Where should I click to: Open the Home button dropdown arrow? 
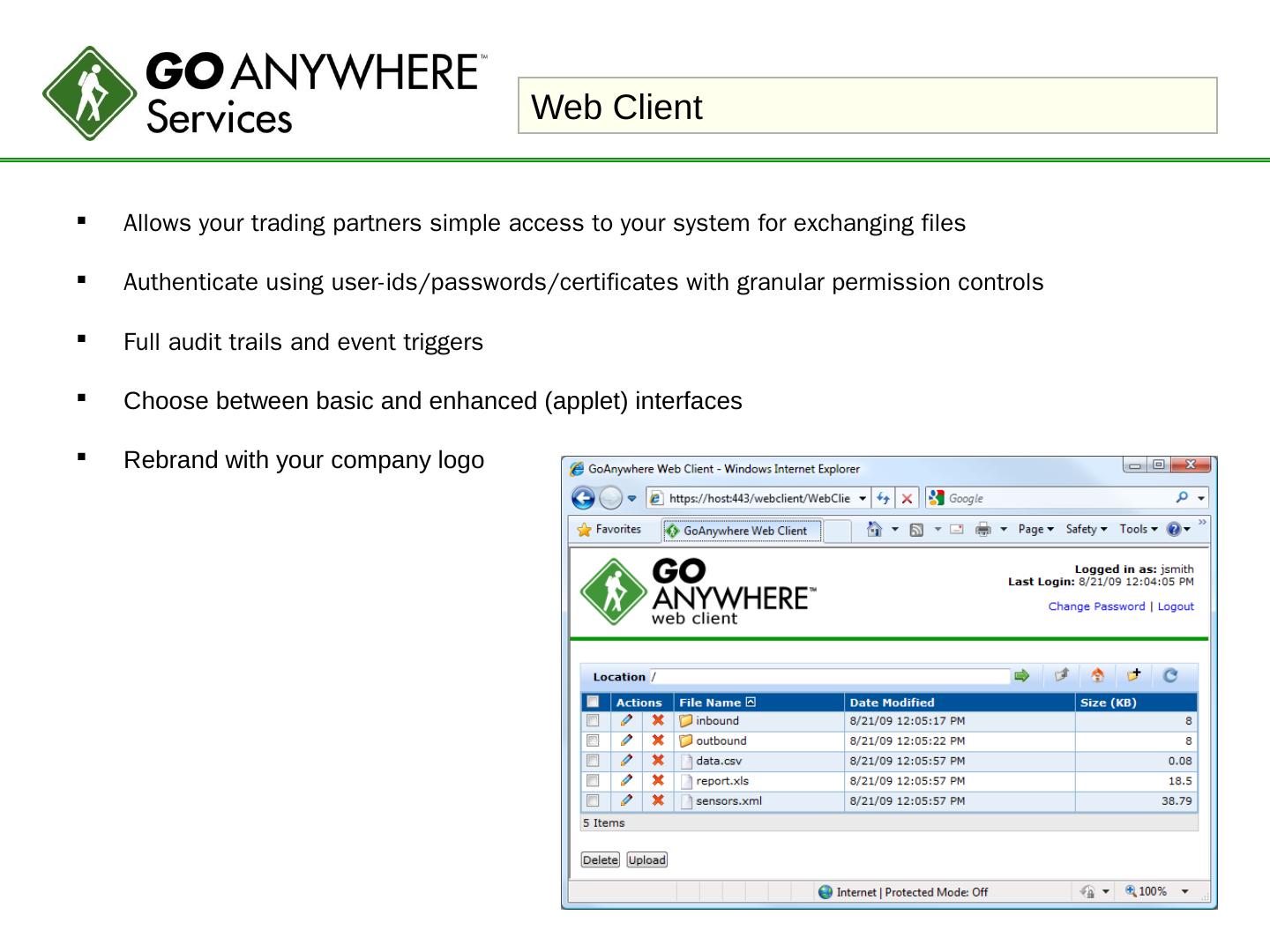click(x=894, y=530)
